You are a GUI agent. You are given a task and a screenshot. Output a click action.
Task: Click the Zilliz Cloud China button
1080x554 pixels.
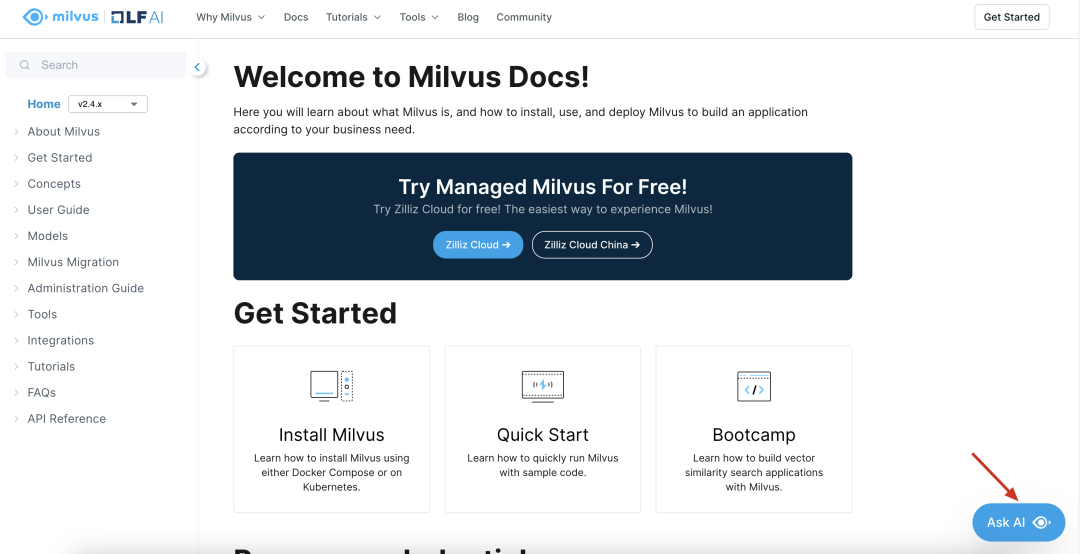click(592, 245)
